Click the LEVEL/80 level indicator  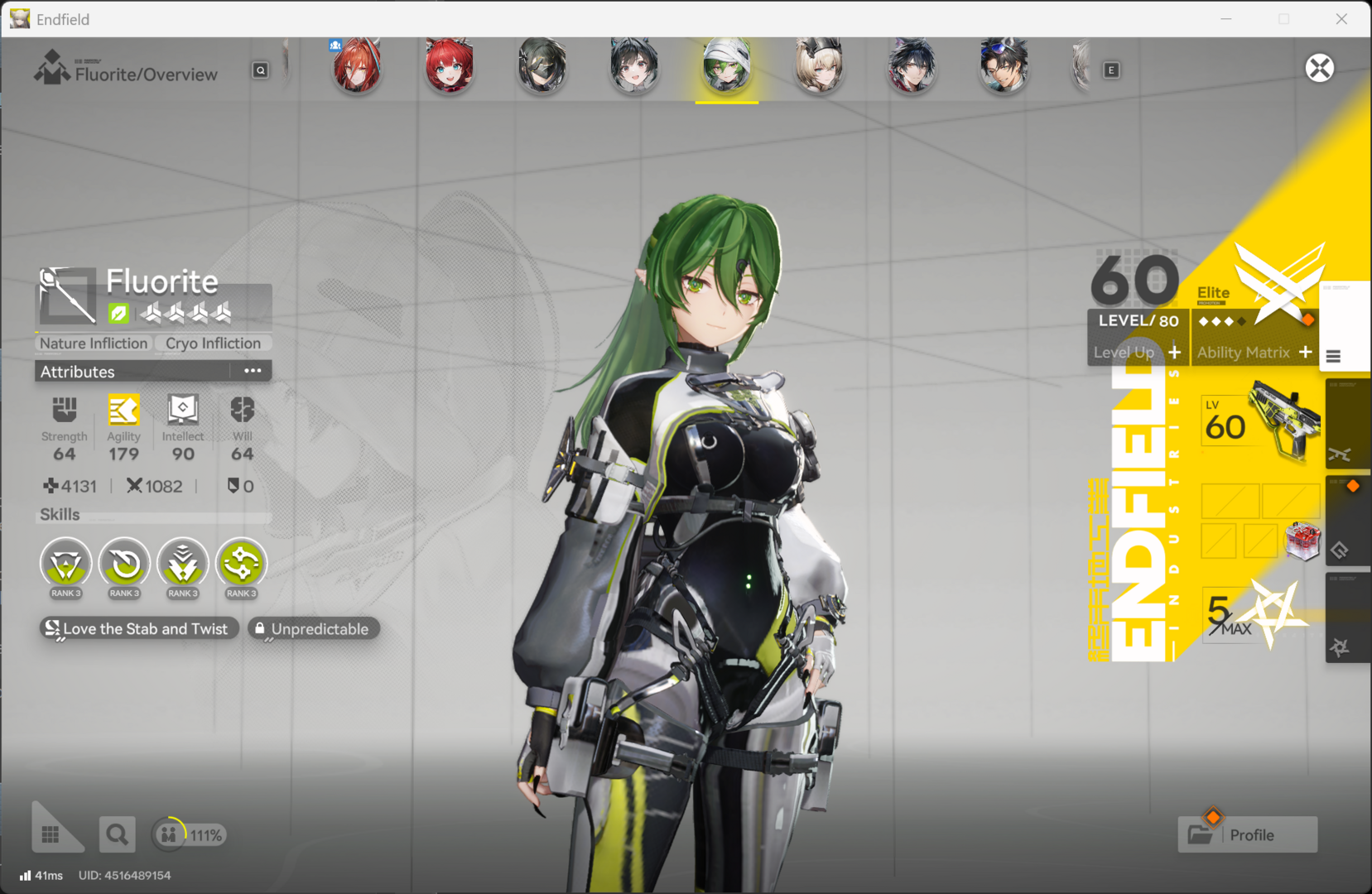[1139, 321]
